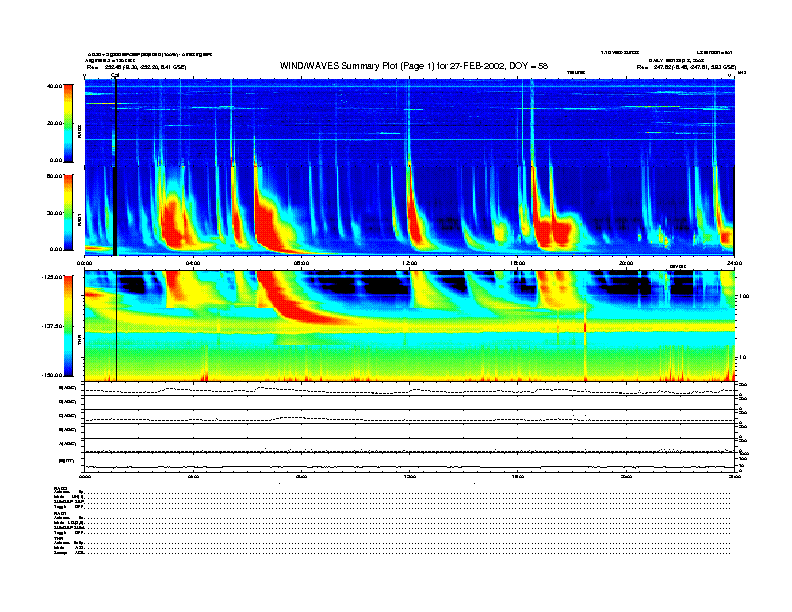Click the '10' frequency label right of TNR panel

[x=744, y=358]
